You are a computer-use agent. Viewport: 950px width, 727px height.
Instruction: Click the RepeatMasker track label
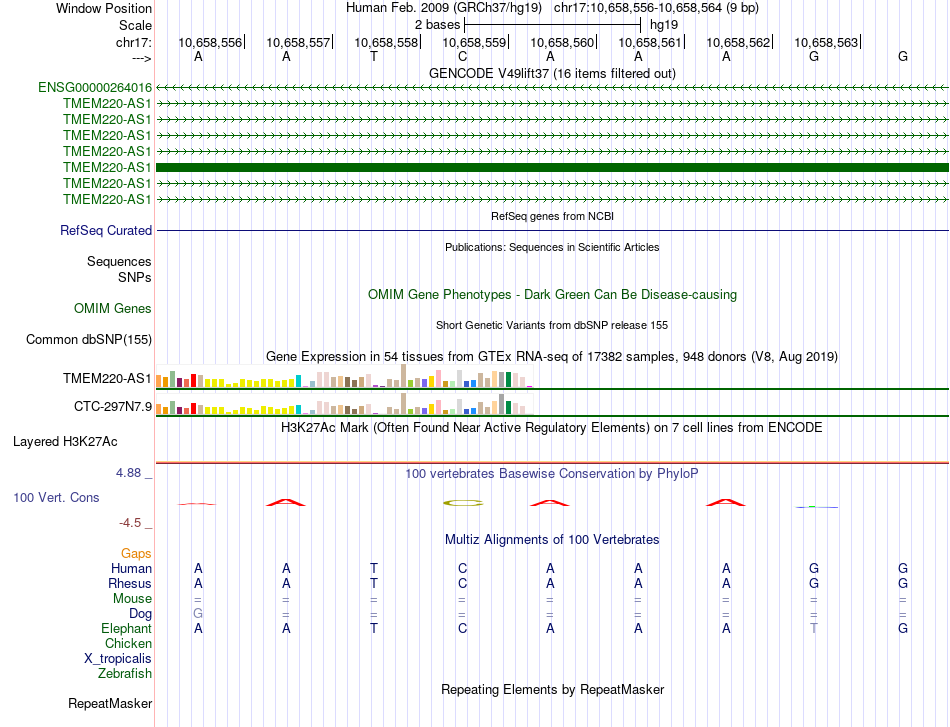click(x=110, y=703)
